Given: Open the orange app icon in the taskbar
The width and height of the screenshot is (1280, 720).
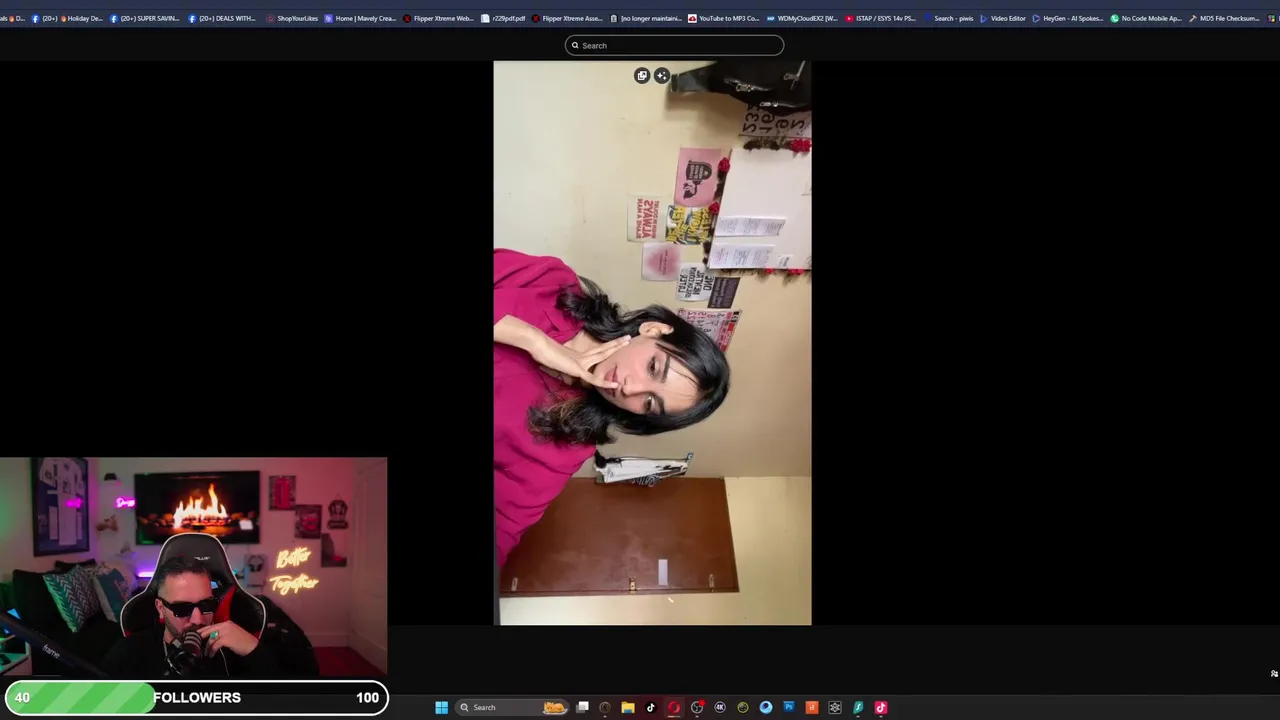Looking at the screenshot, I should (812, 707).
